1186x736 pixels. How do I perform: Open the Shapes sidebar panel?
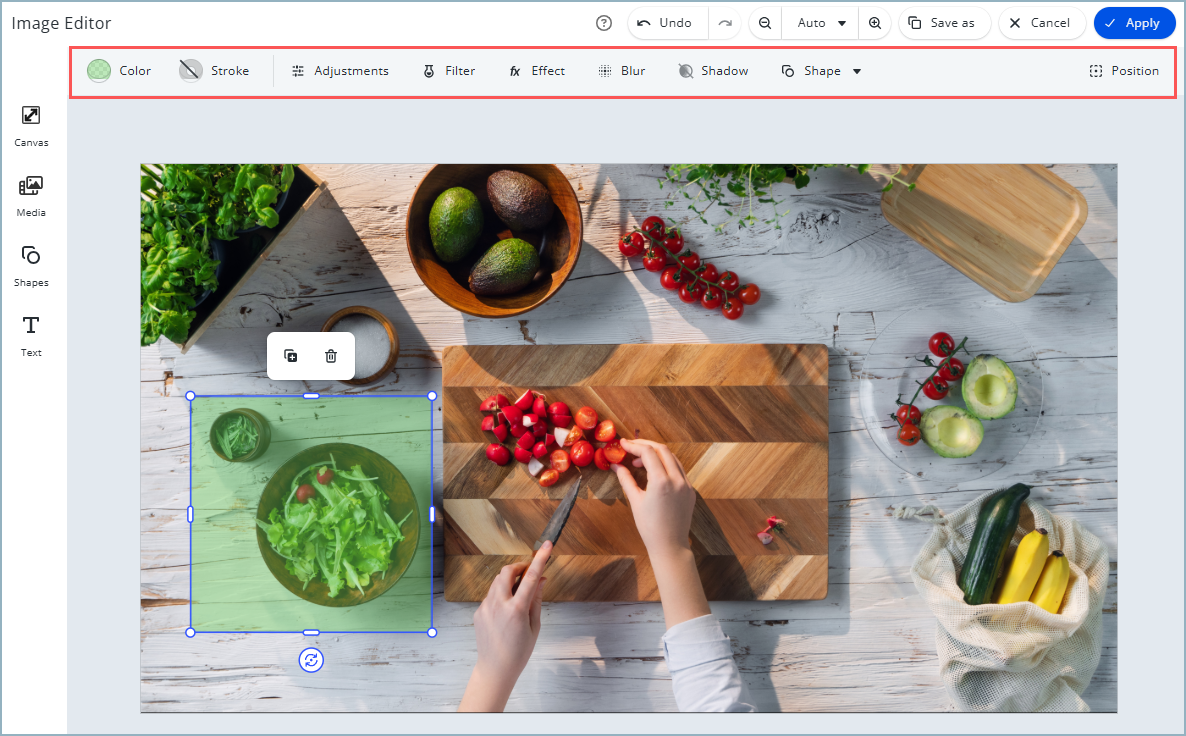click(x=31, y=265)
